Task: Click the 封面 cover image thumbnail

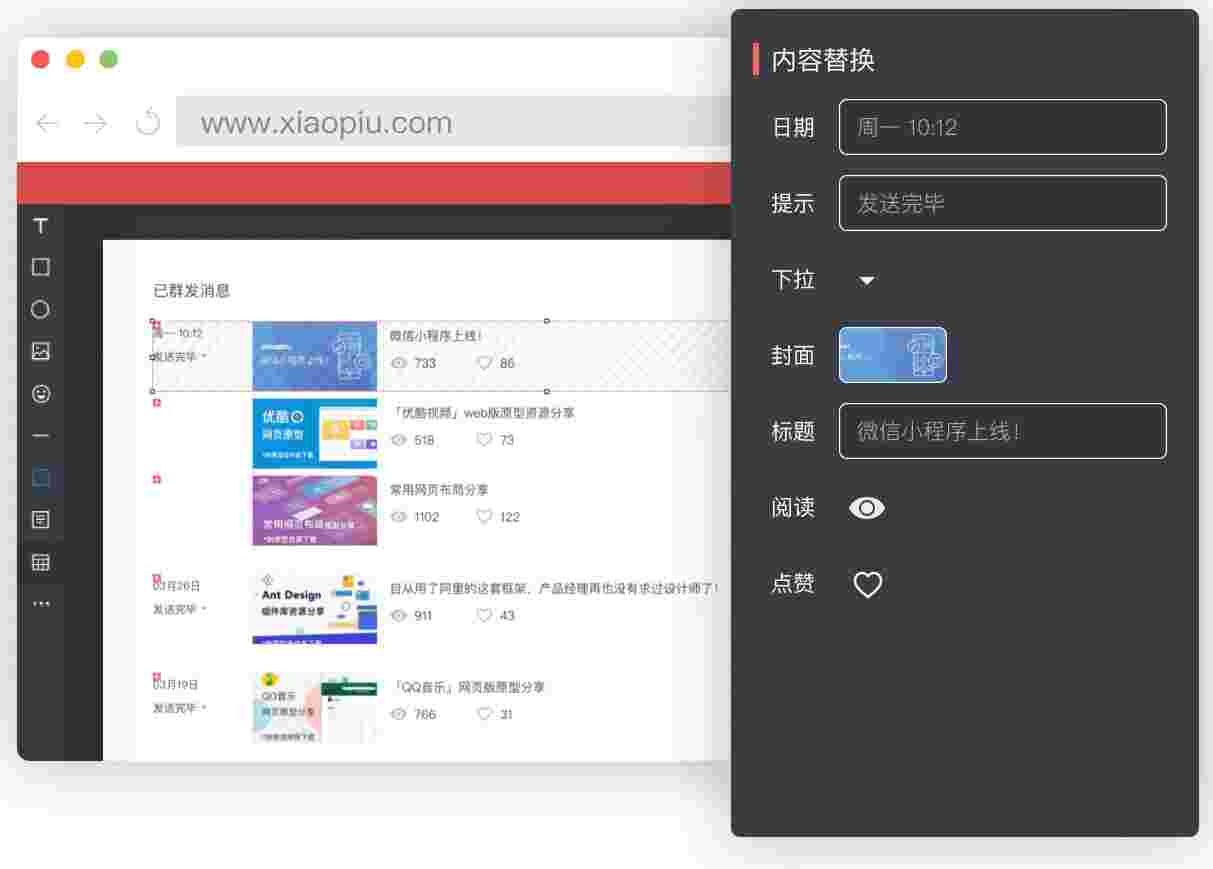Action: click(x=892, y=355)
